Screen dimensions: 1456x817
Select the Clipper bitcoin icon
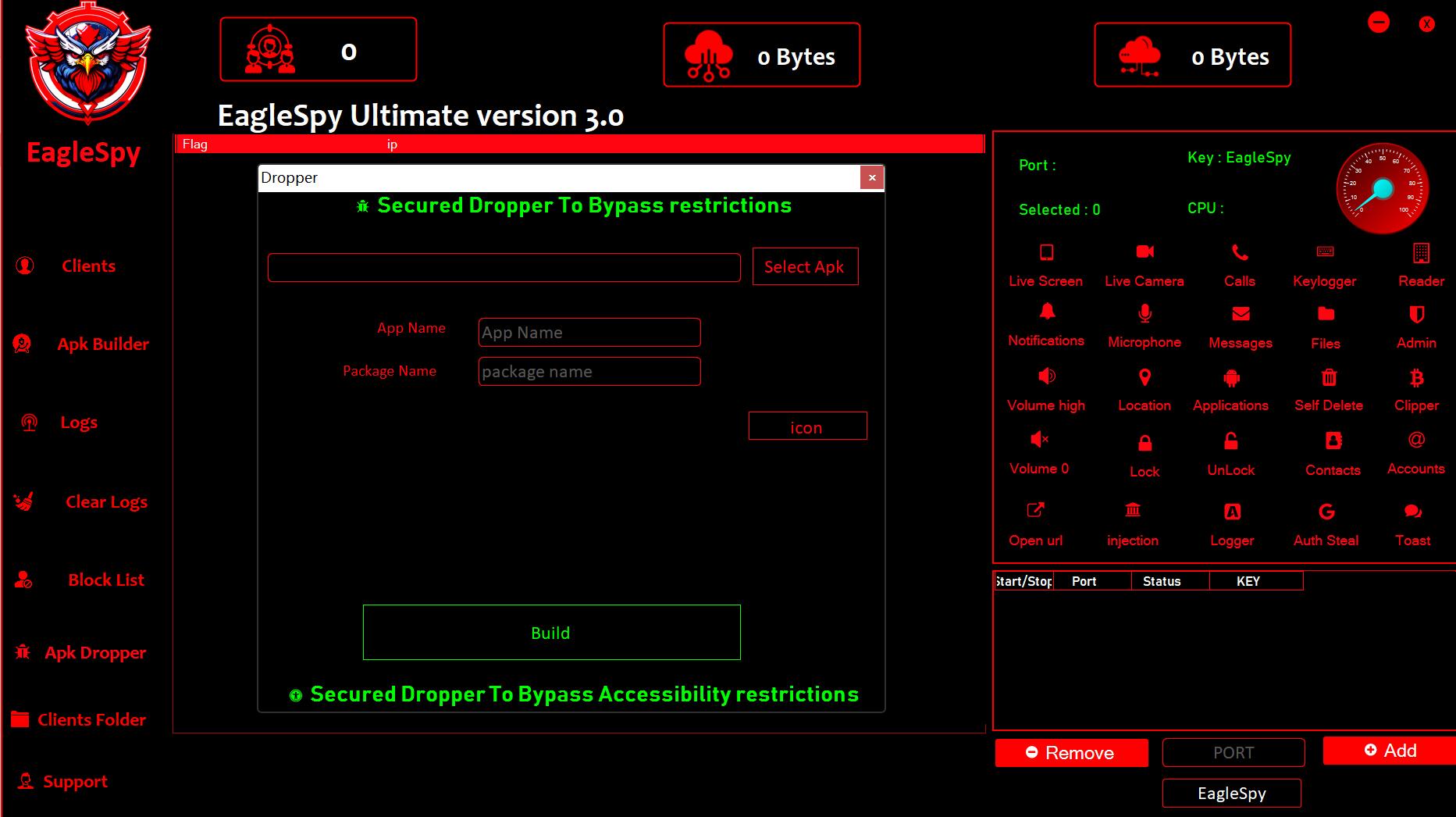[x=1417, y=378]
